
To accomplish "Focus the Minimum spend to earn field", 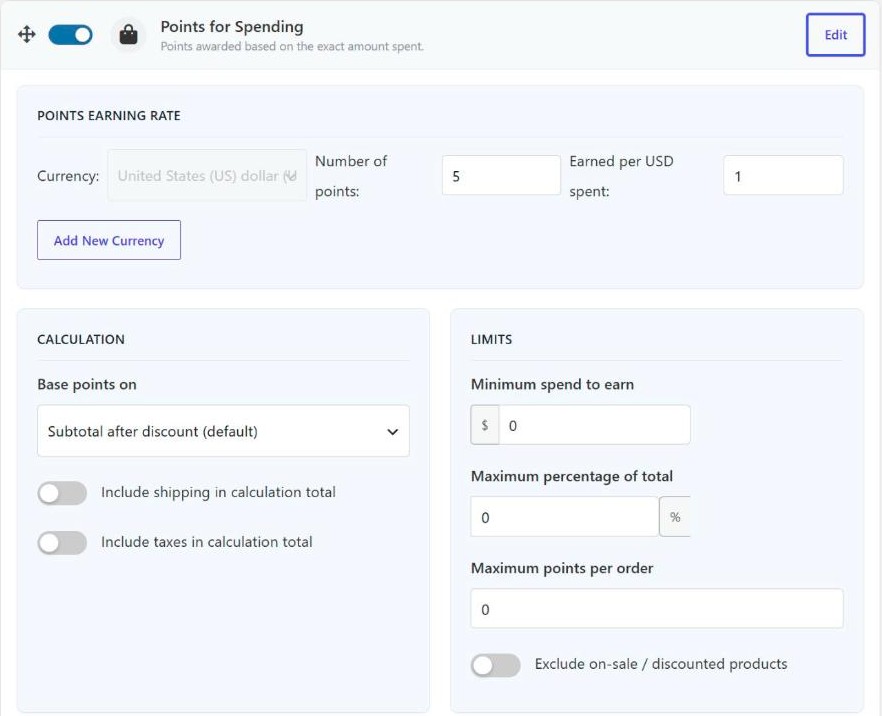I will tap(595, 425).
